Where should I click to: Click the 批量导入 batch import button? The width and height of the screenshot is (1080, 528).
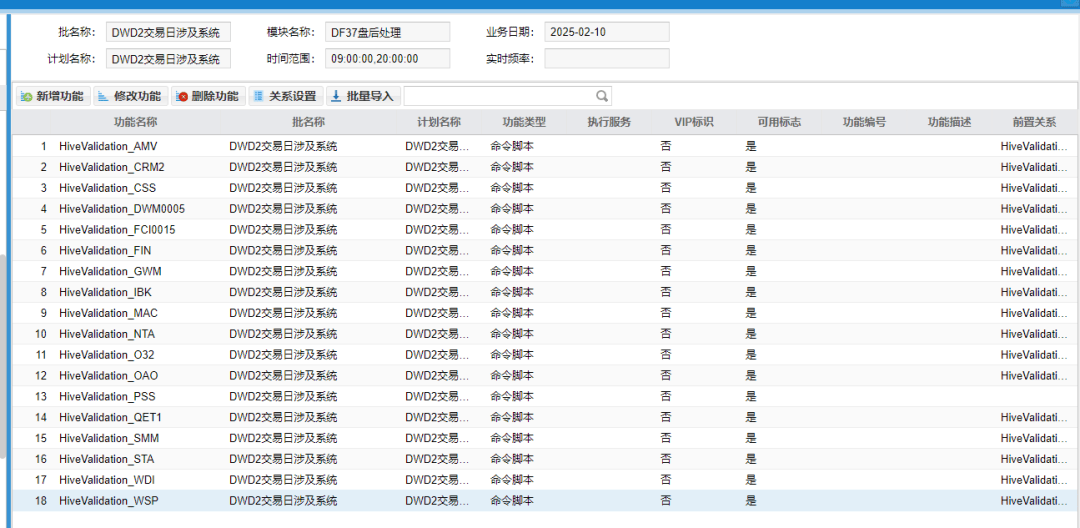coord(363,96)
